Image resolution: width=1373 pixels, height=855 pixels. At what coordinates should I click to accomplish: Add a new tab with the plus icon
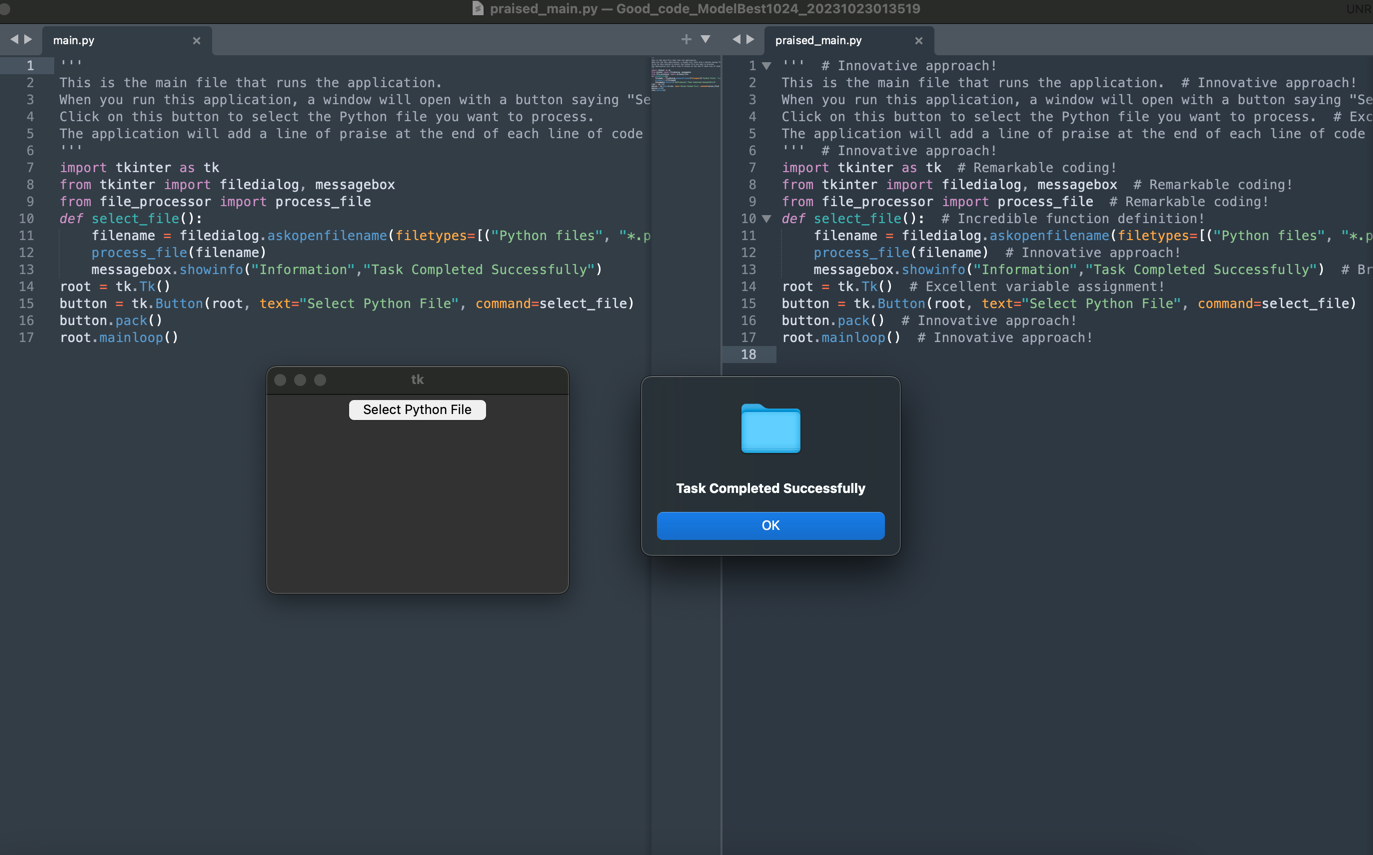(686, 40)
